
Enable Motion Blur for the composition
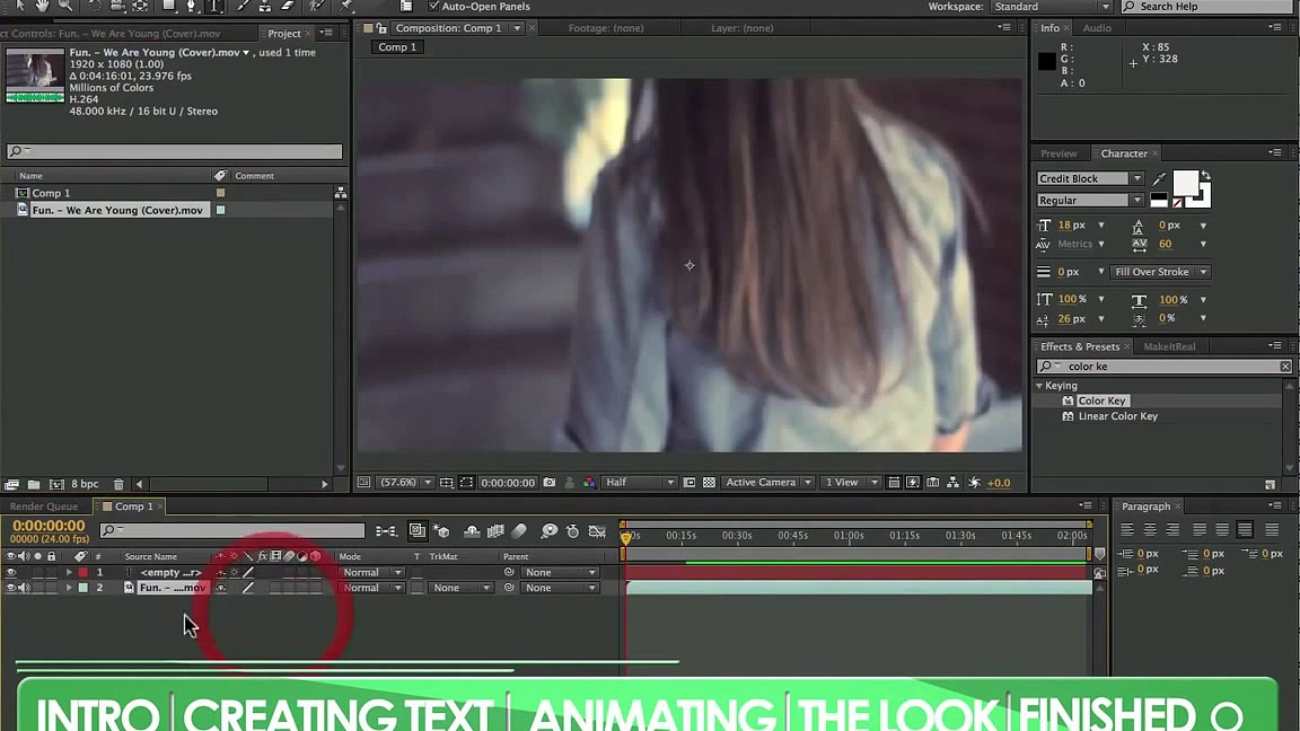coord(519,532)
